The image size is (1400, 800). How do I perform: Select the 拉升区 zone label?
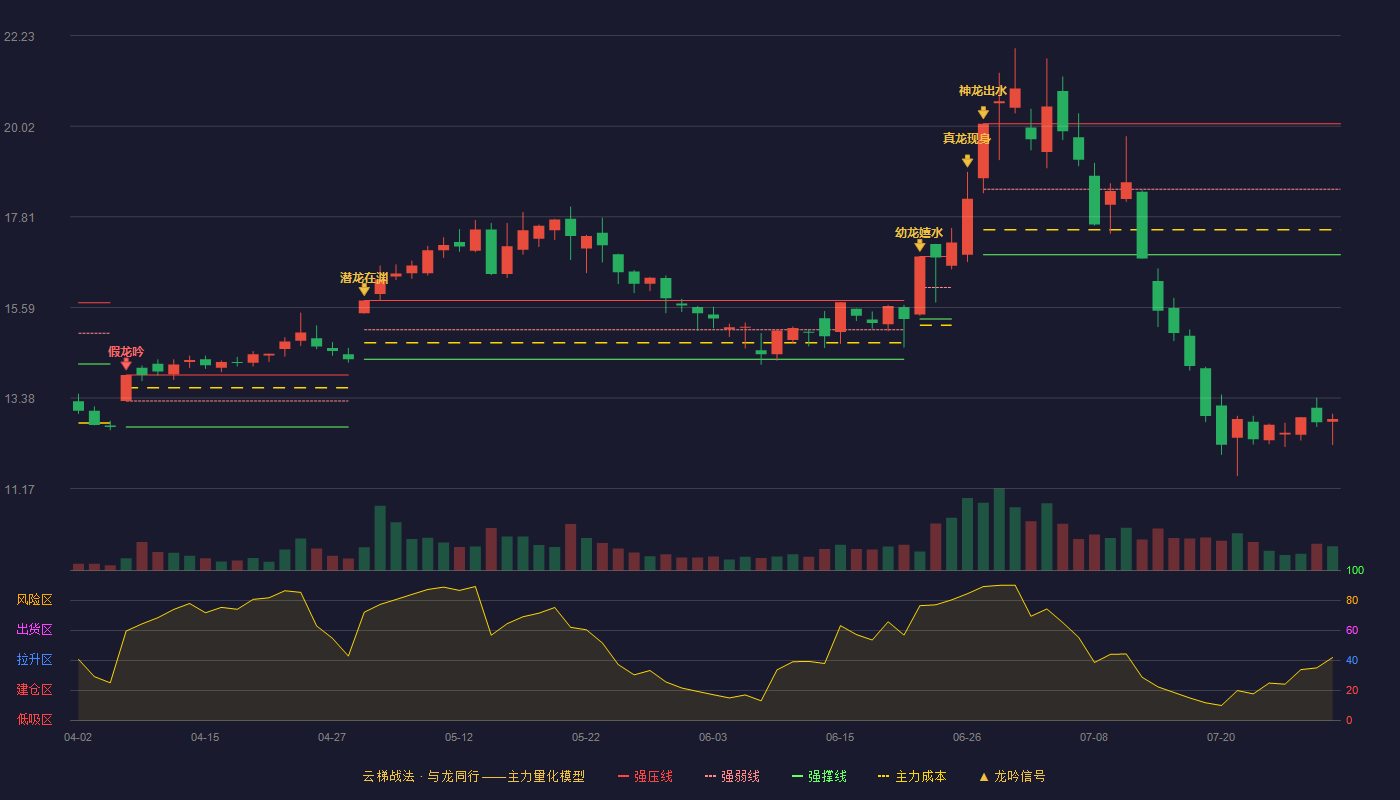pos(34,660)
